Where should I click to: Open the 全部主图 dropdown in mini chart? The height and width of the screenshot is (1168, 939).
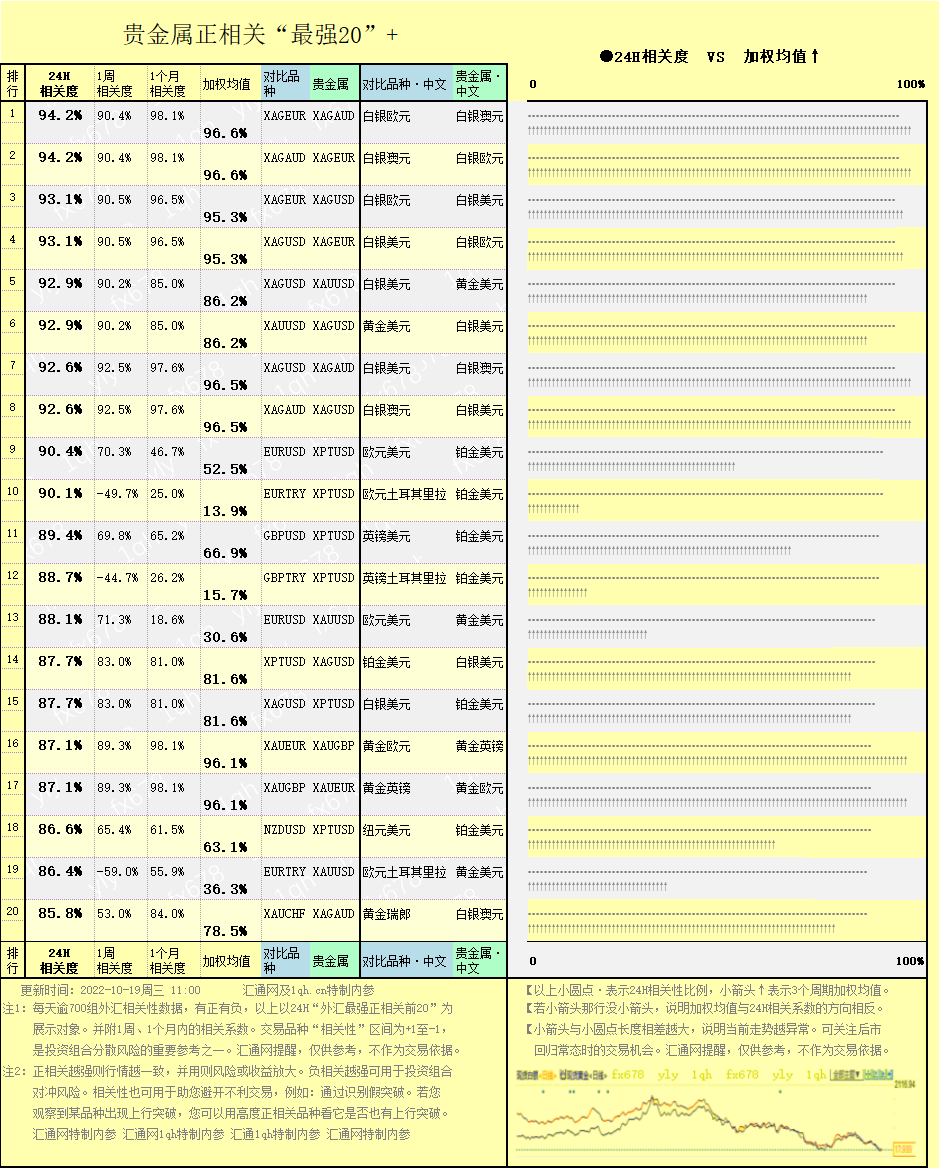coord(846,1074)
